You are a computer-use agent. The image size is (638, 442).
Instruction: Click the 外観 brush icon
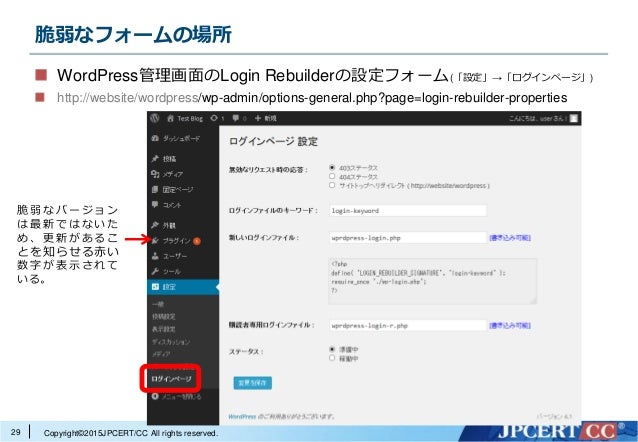pyautogui.click(x=155, y=225)
